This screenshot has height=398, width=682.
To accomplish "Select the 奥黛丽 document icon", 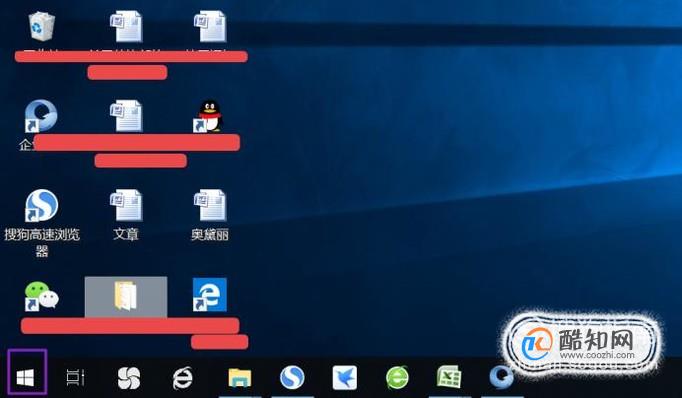I will [210, 205].
